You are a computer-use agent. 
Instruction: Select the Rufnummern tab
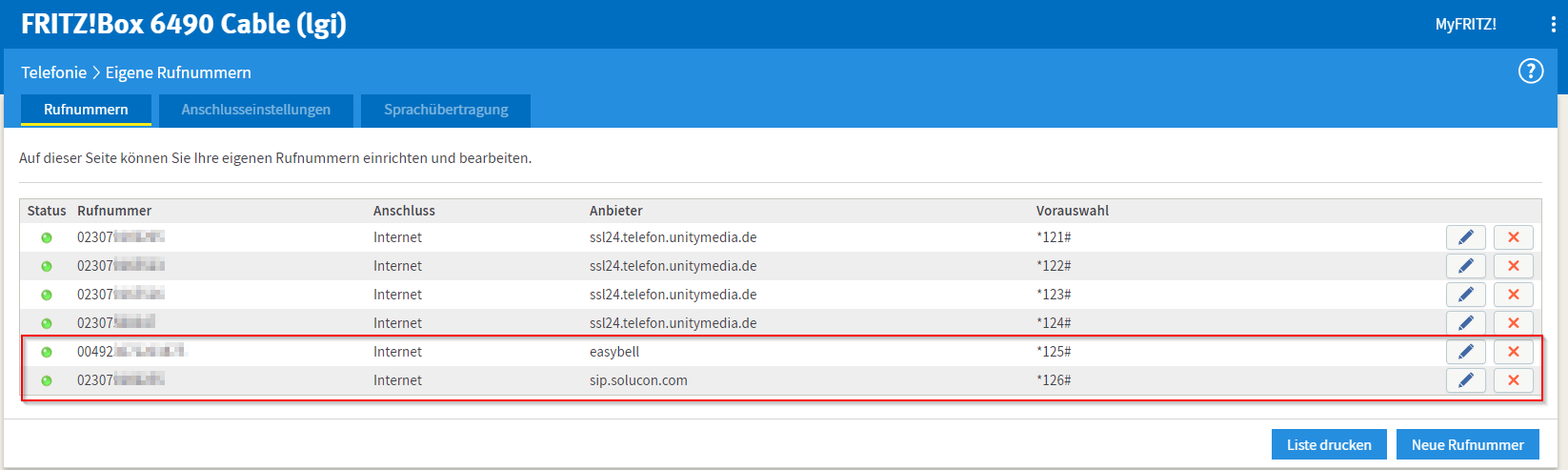click(86, 110)
